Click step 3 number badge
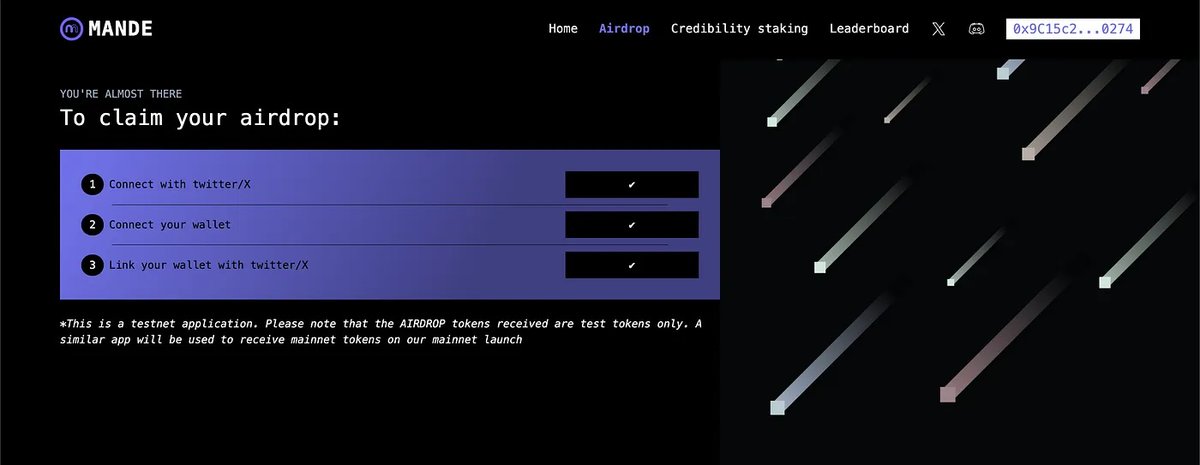The width and height of the screenshot is (1200, 465). (x=92, y=265)
